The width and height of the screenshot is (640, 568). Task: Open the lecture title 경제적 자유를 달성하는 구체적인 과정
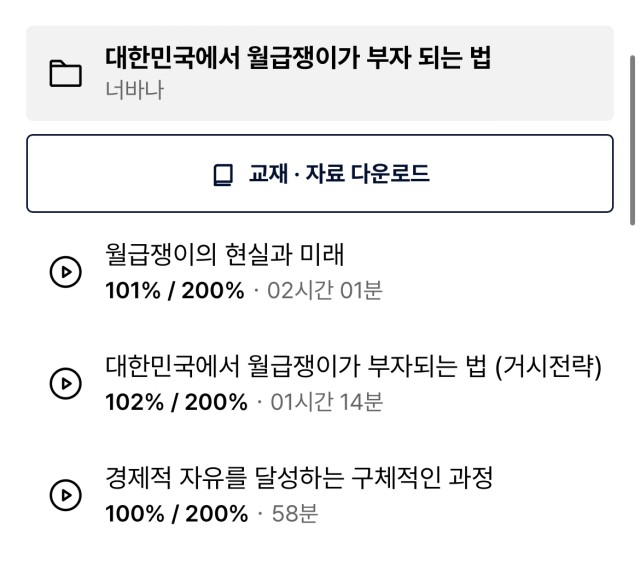(x=299, y=477)
